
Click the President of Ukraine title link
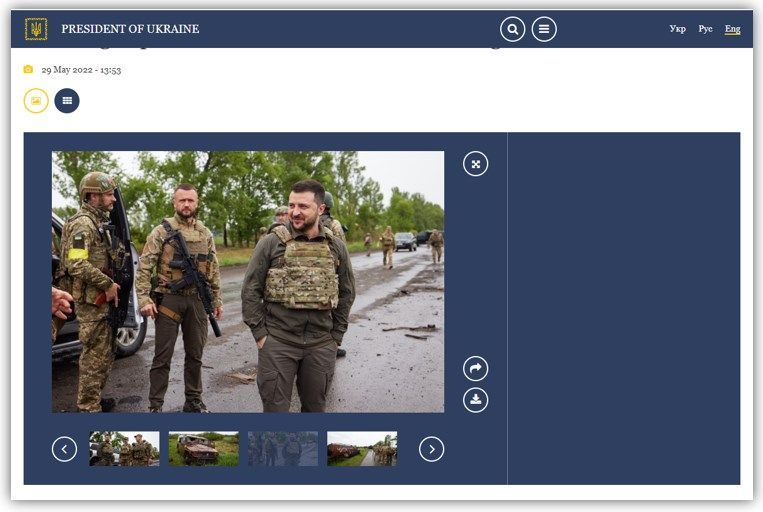click(130, 29)
